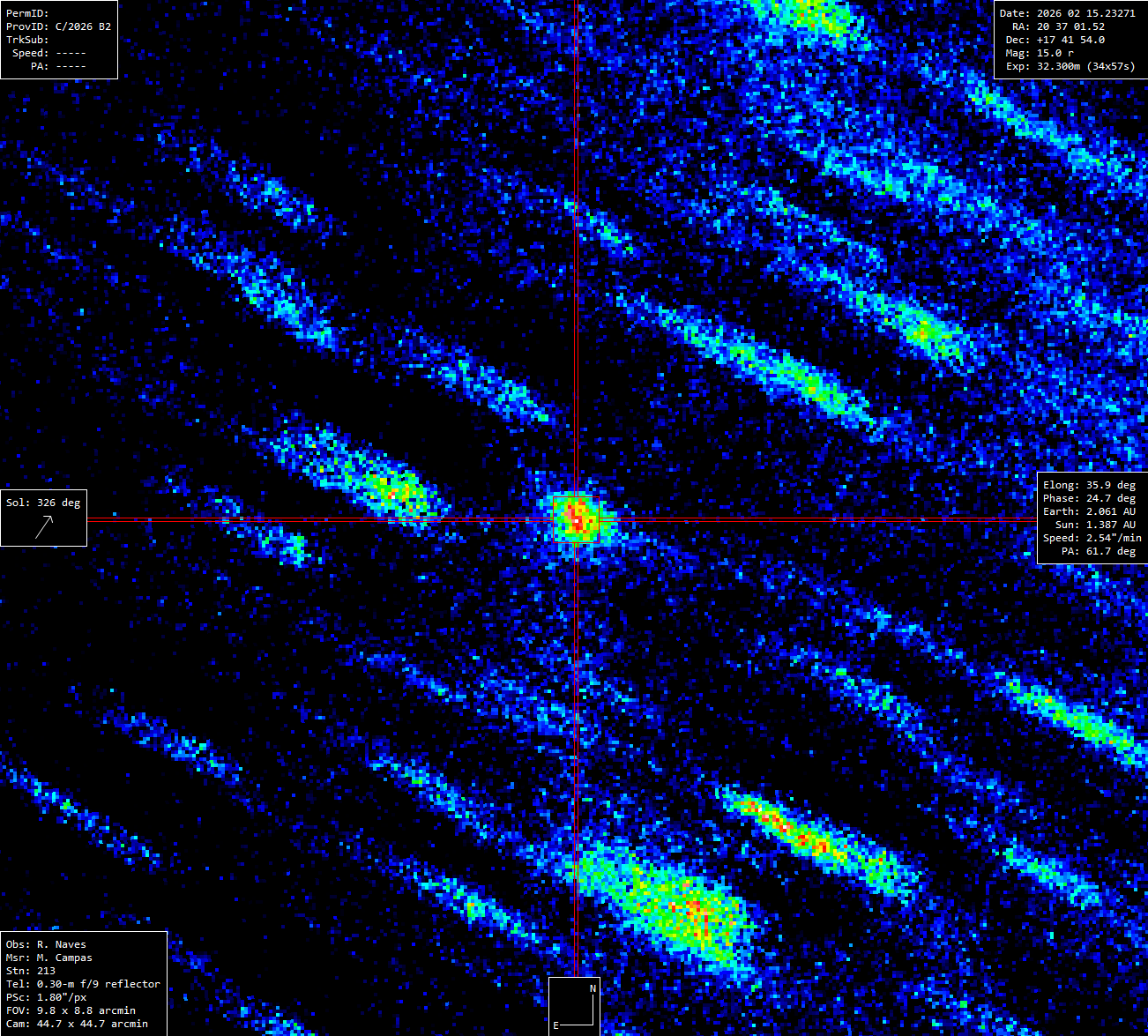Click the Phase 24.7 deg value
1148x1036 pixels.
(x=1089, y=498)
